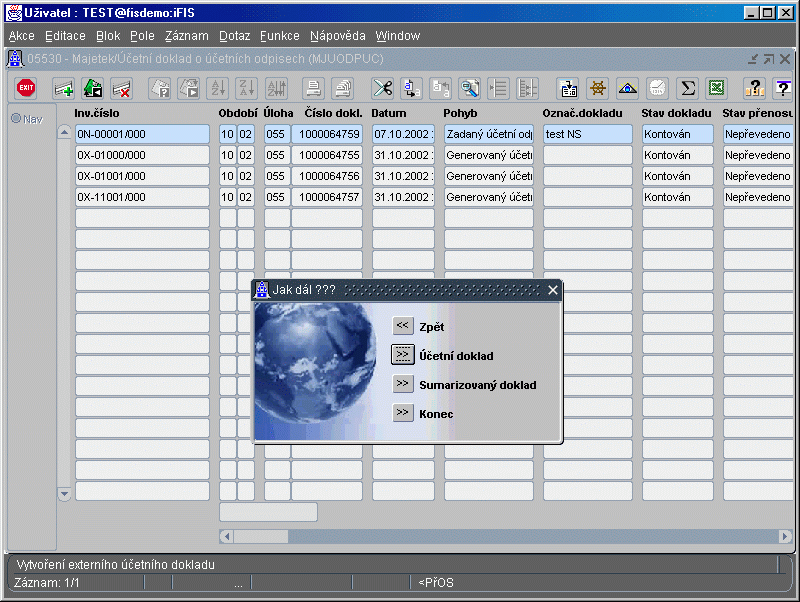Open the Funkce menu

tap(279, 35)
